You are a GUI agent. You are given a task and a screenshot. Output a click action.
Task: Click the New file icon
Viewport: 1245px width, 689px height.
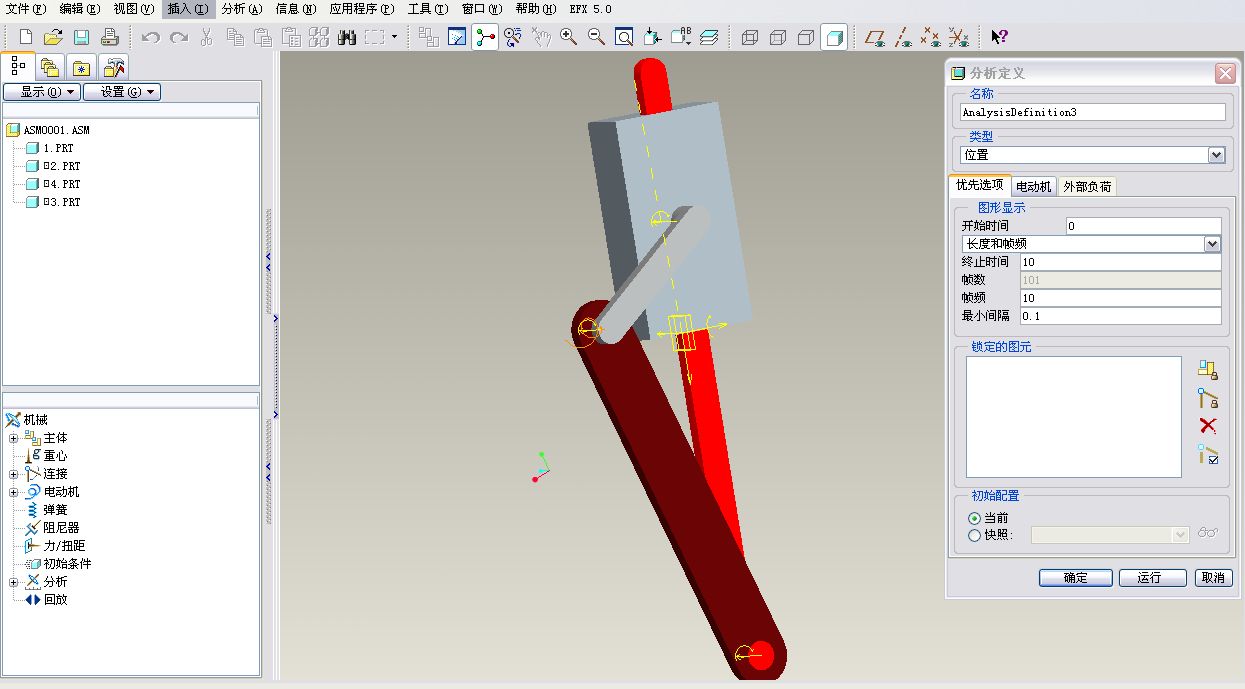(27, 38)
